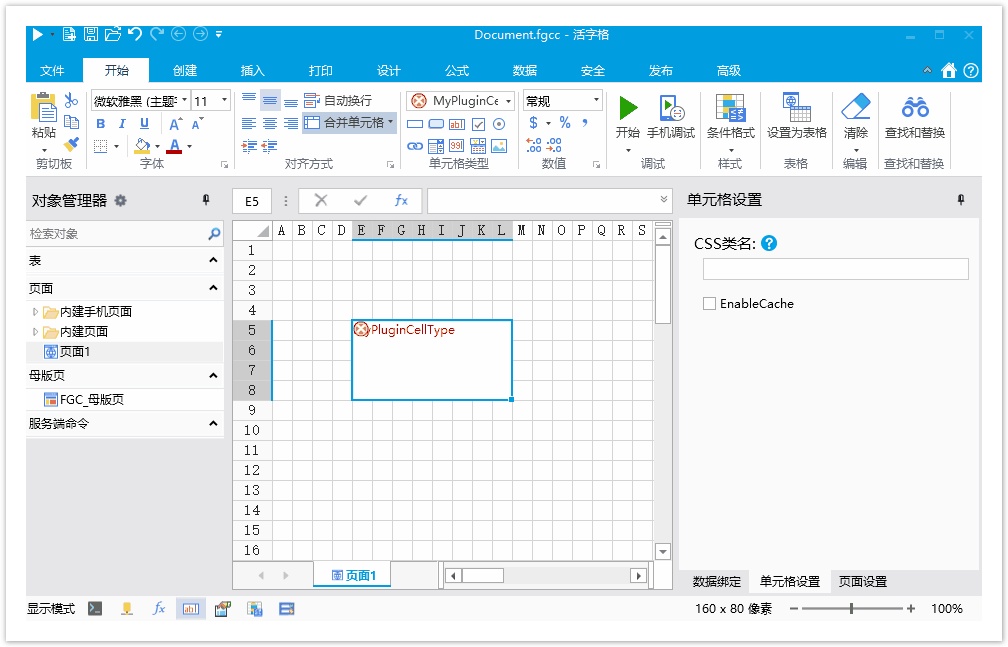Click the fill color paint bucket swatch
Viewport: 1008px width, 647px height.
pos(142,146)
